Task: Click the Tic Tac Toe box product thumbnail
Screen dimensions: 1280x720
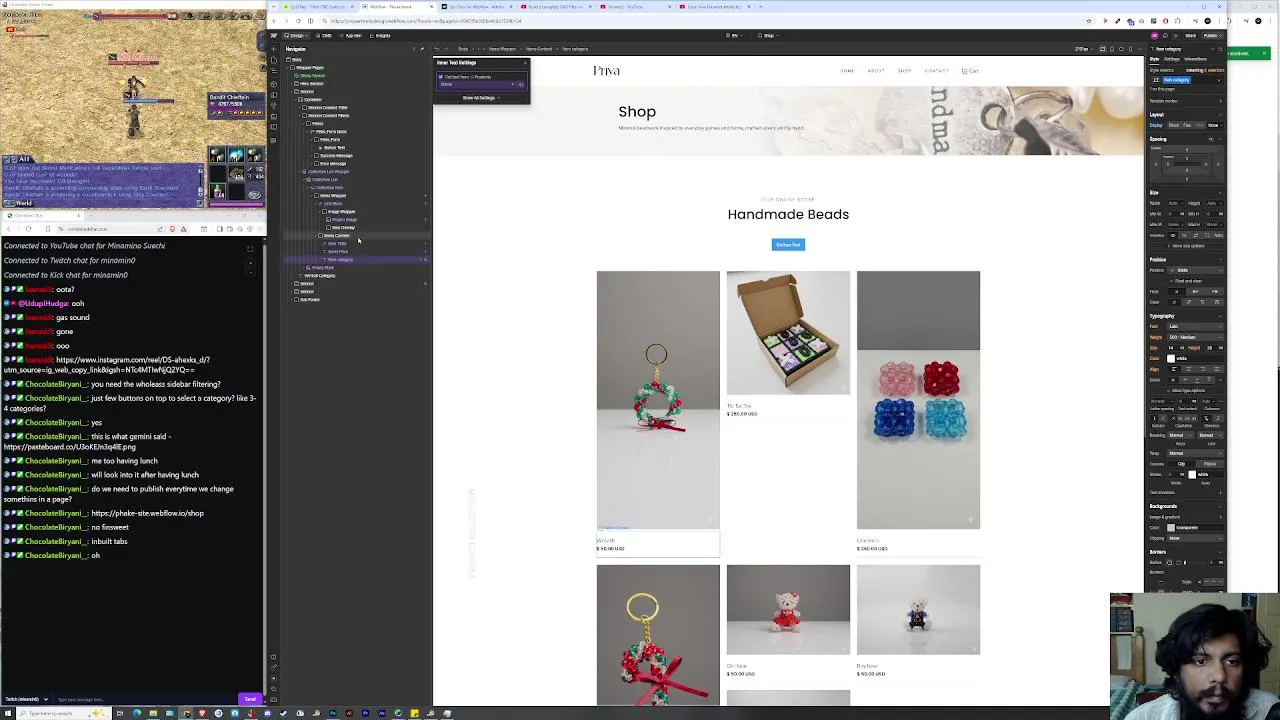Action: [x=788, y=332]
